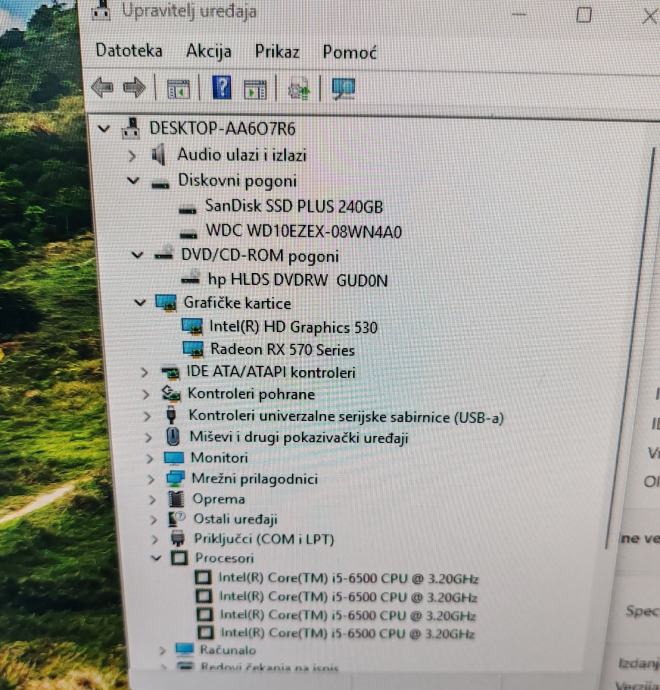The width and height of the screenshot is (660, 690).
Task: Click the Forward arrow toolbar icon
Action: pyautogui.click(x=134, y=88)
